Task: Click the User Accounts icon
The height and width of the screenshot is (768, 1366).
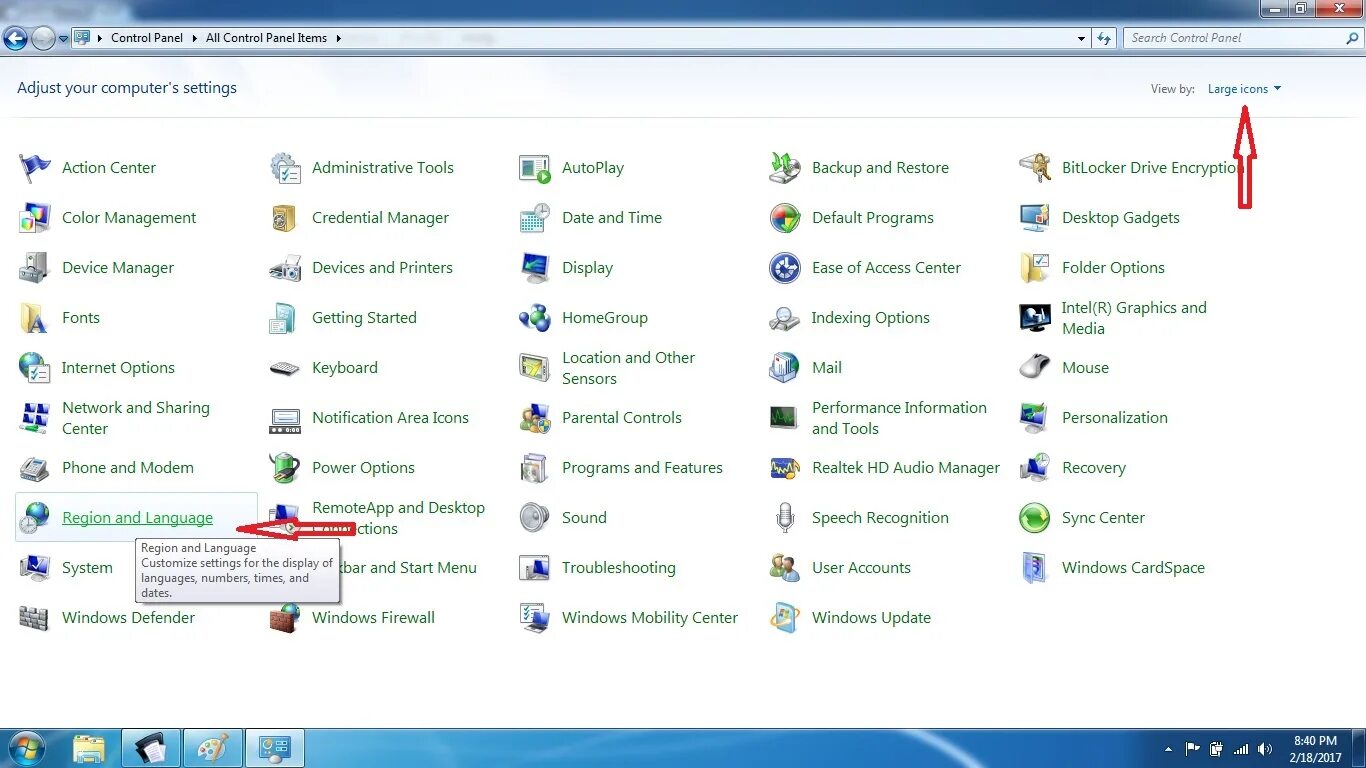Action: click(785, 568)
